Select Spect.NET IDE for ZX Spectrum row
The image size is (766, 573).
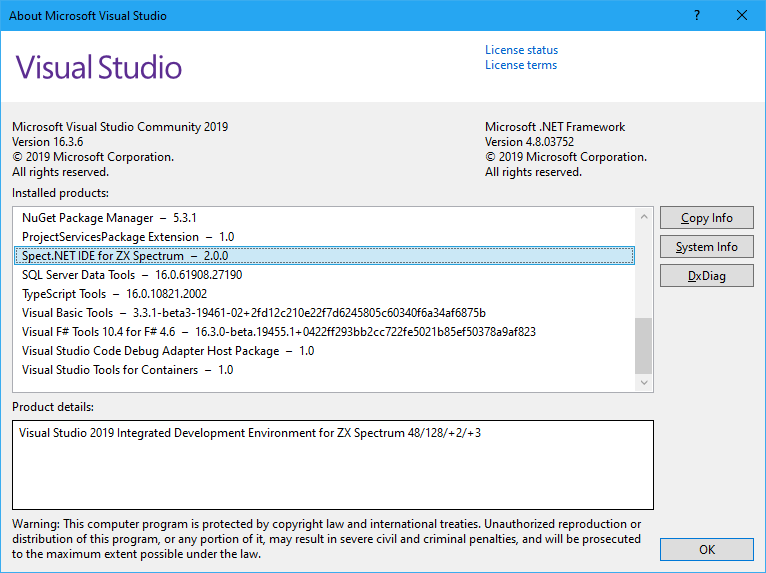(x=325, y=256)
